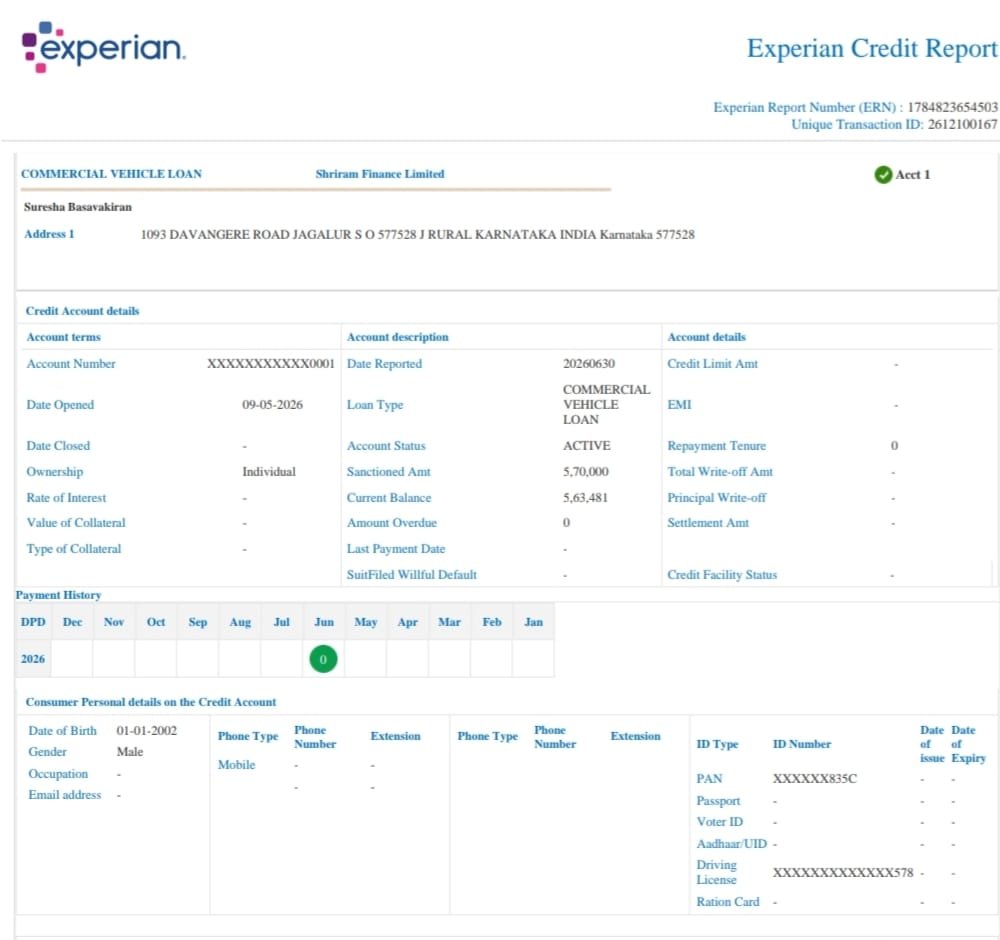Click Gender value Male
Screen dimensions: 1000x940
(129, 752)
